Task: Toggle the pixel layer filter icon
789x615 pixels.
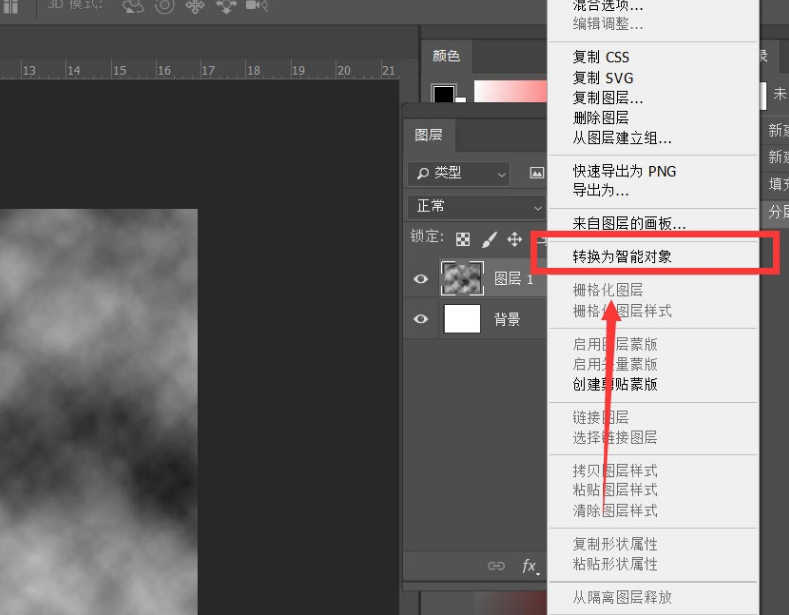Action: (536, 173)
